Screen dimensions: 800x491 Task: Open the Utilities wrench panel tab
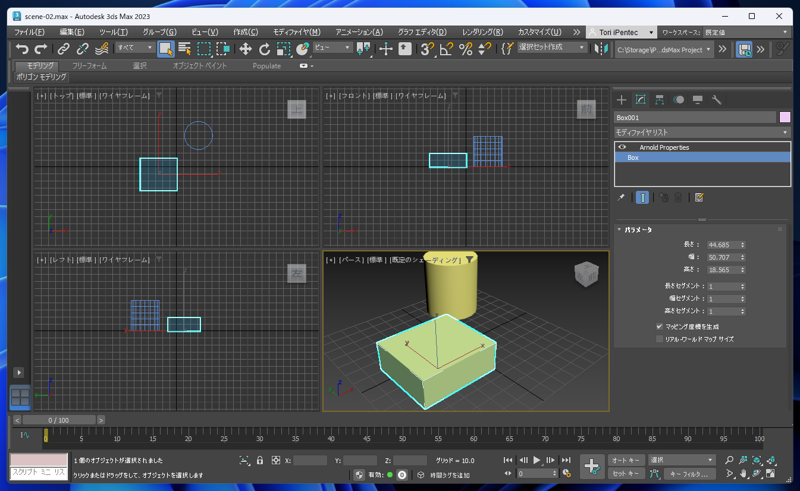(x=716, y=100)
